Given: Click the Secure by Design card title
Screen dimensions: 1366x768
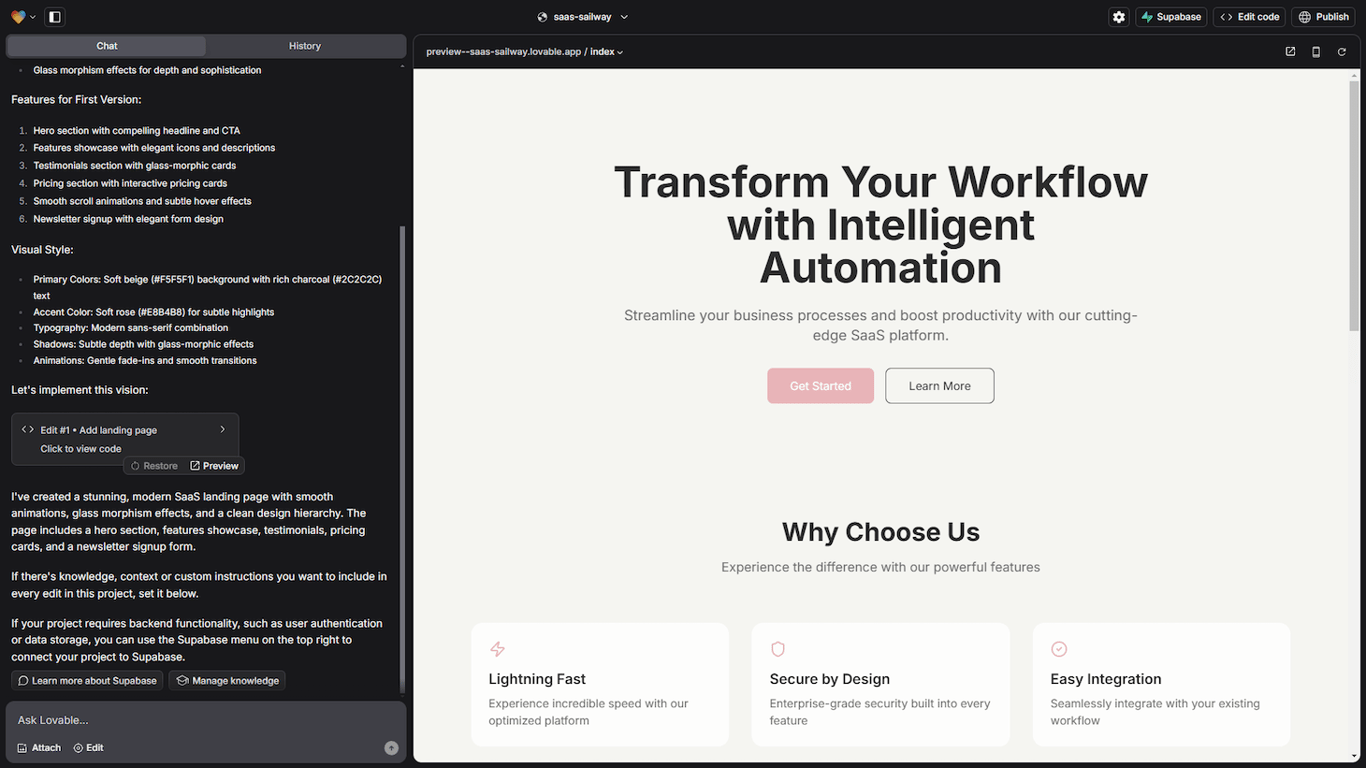Looking at the screenshot, I should [830, 679].
